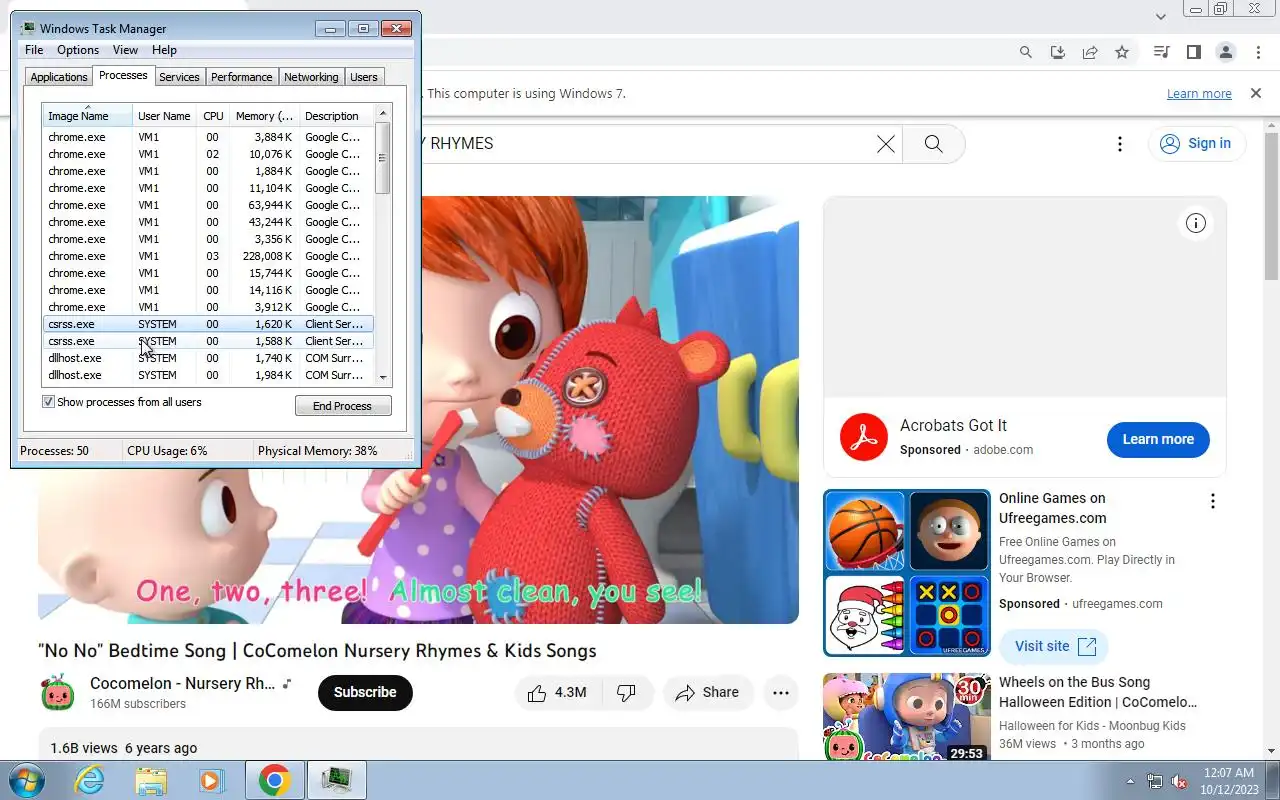Open the File menu in Task Manager
Screen dimensions: 1280x800
[34, 50]
